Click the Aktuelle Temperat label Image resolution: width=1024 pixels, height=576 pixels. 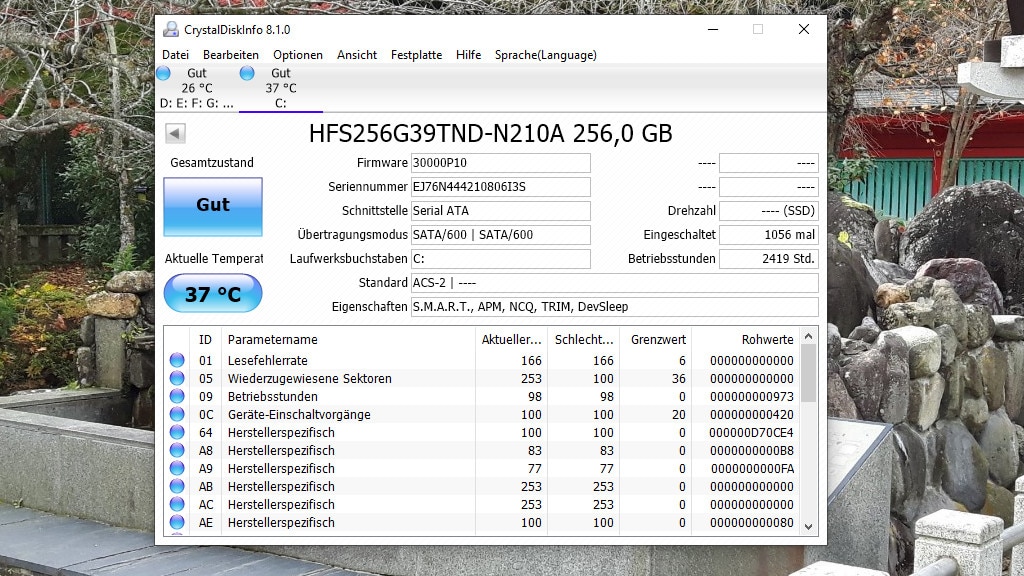[214, 259]
